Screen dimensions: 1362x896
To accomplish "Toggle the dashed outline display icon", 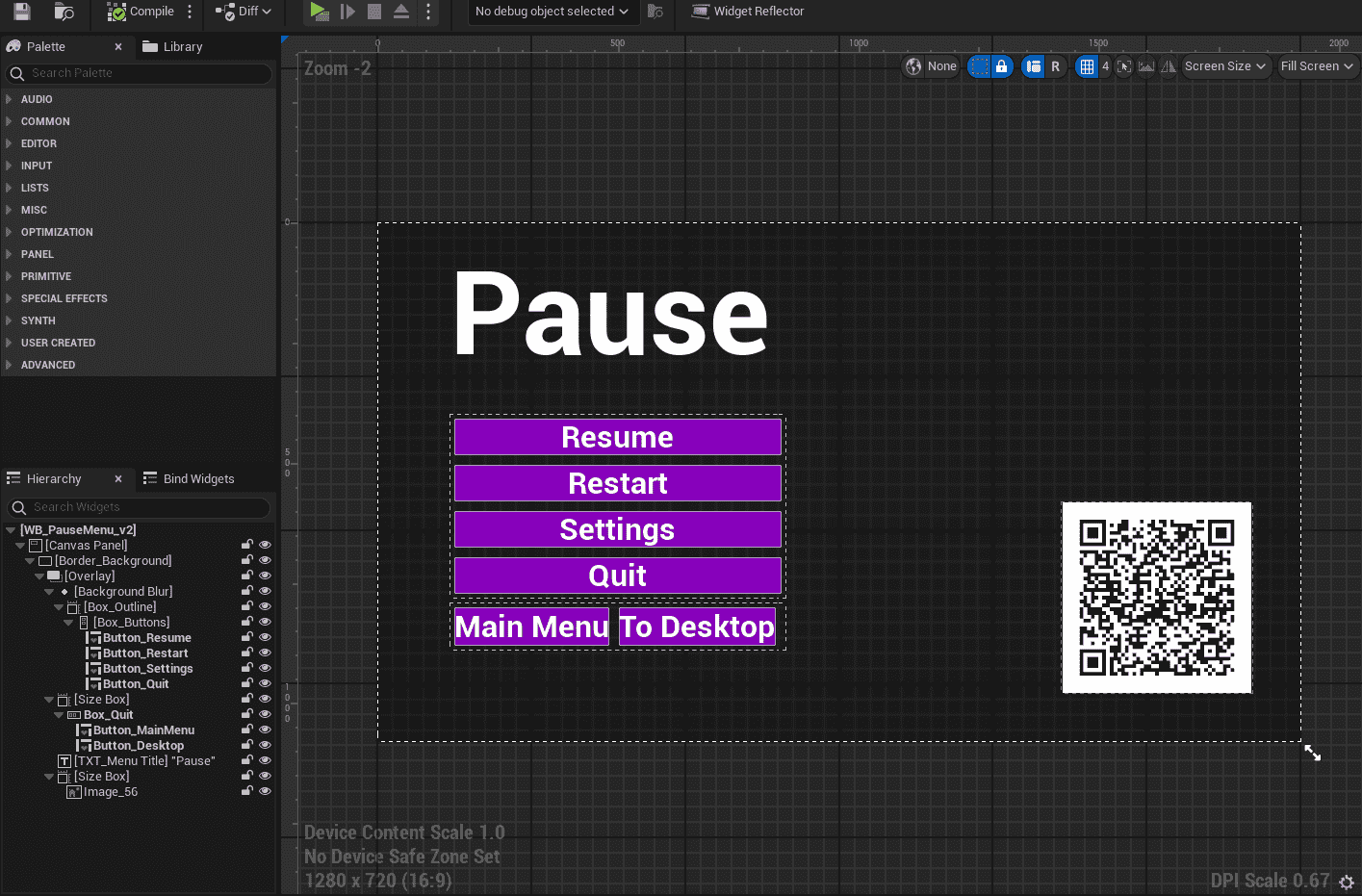I will coord(979,66).
